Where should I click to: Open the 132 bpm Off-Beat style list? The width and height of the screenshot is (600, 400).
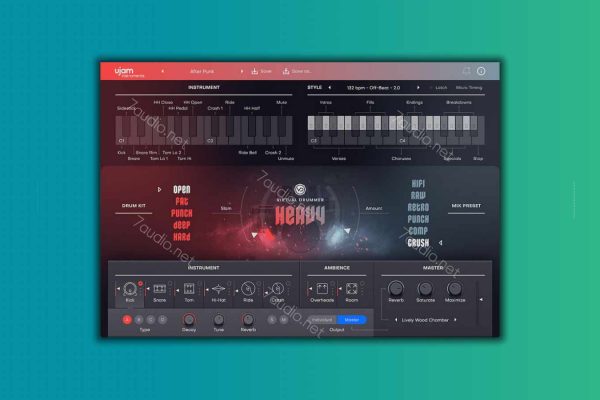pyautogui.click(x=373, y=88)
